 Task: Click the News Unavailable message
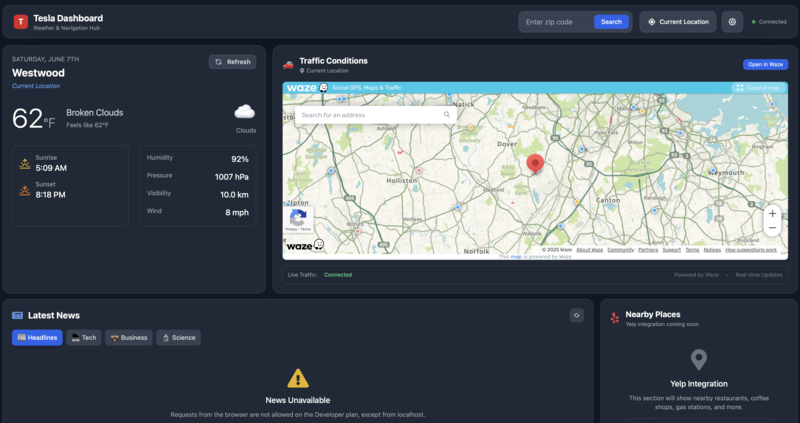point(298,401)
